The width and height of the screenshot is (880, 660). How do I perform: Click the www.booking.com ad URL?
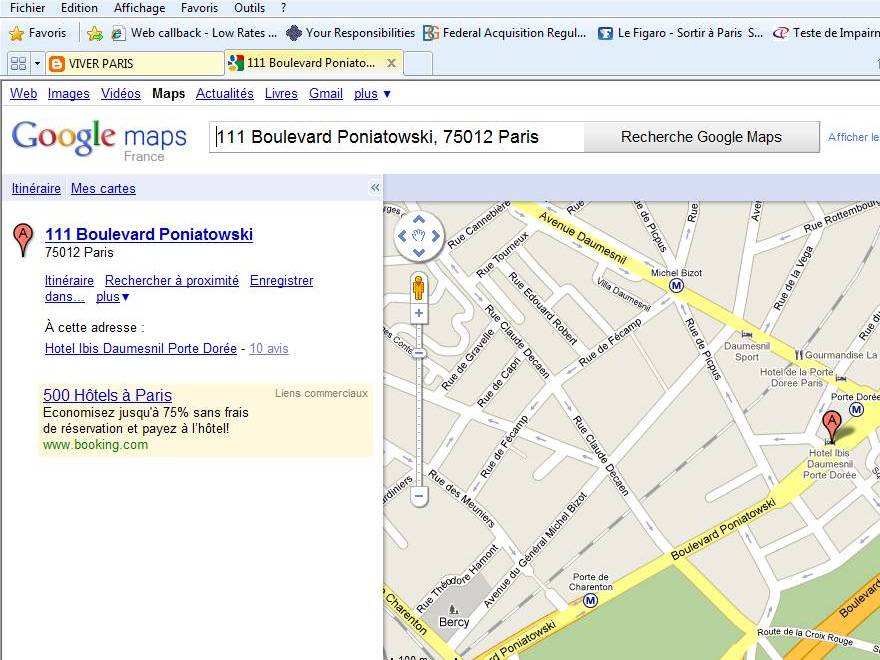click(95, 445)
